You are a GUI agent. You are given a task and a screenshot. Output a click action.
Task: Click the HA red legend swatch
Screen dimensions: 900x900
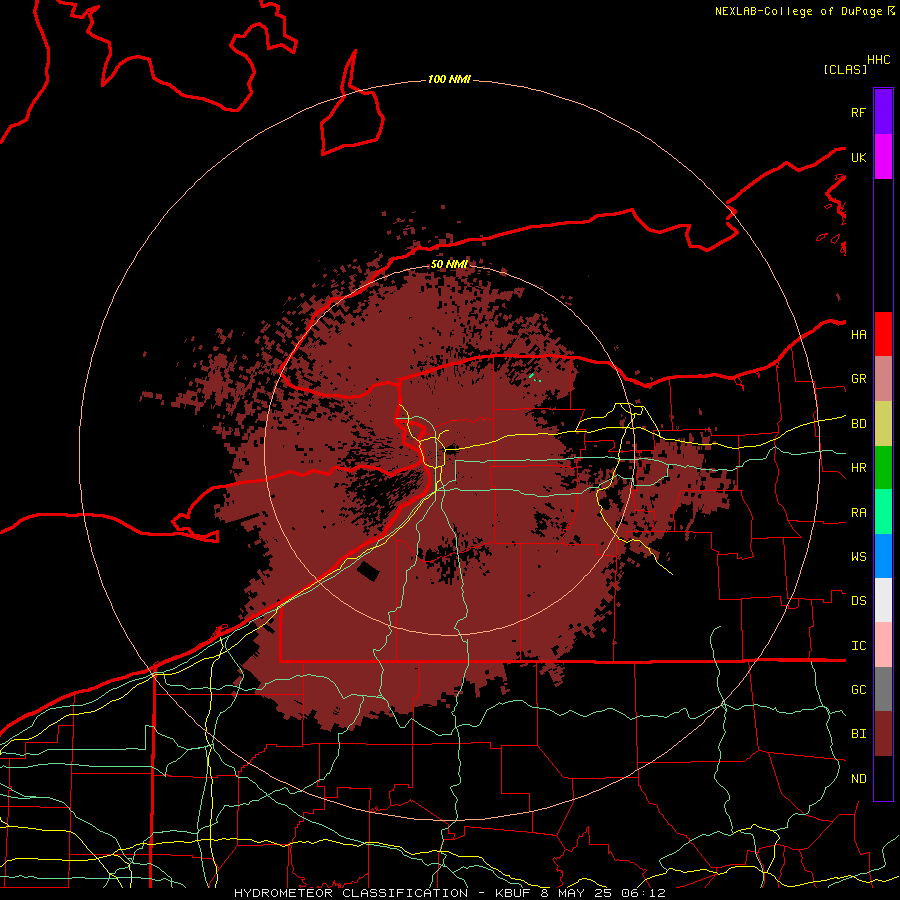pyautogui.click(x=883, y=334)
